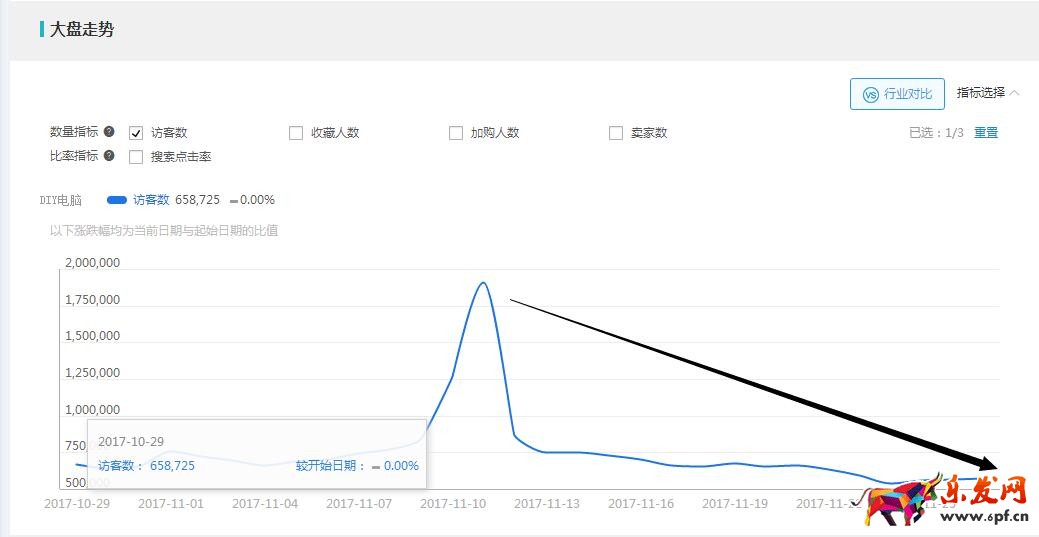Click the 重置 reset link
Screen dimensions: 1039x537
pos(986,133)
